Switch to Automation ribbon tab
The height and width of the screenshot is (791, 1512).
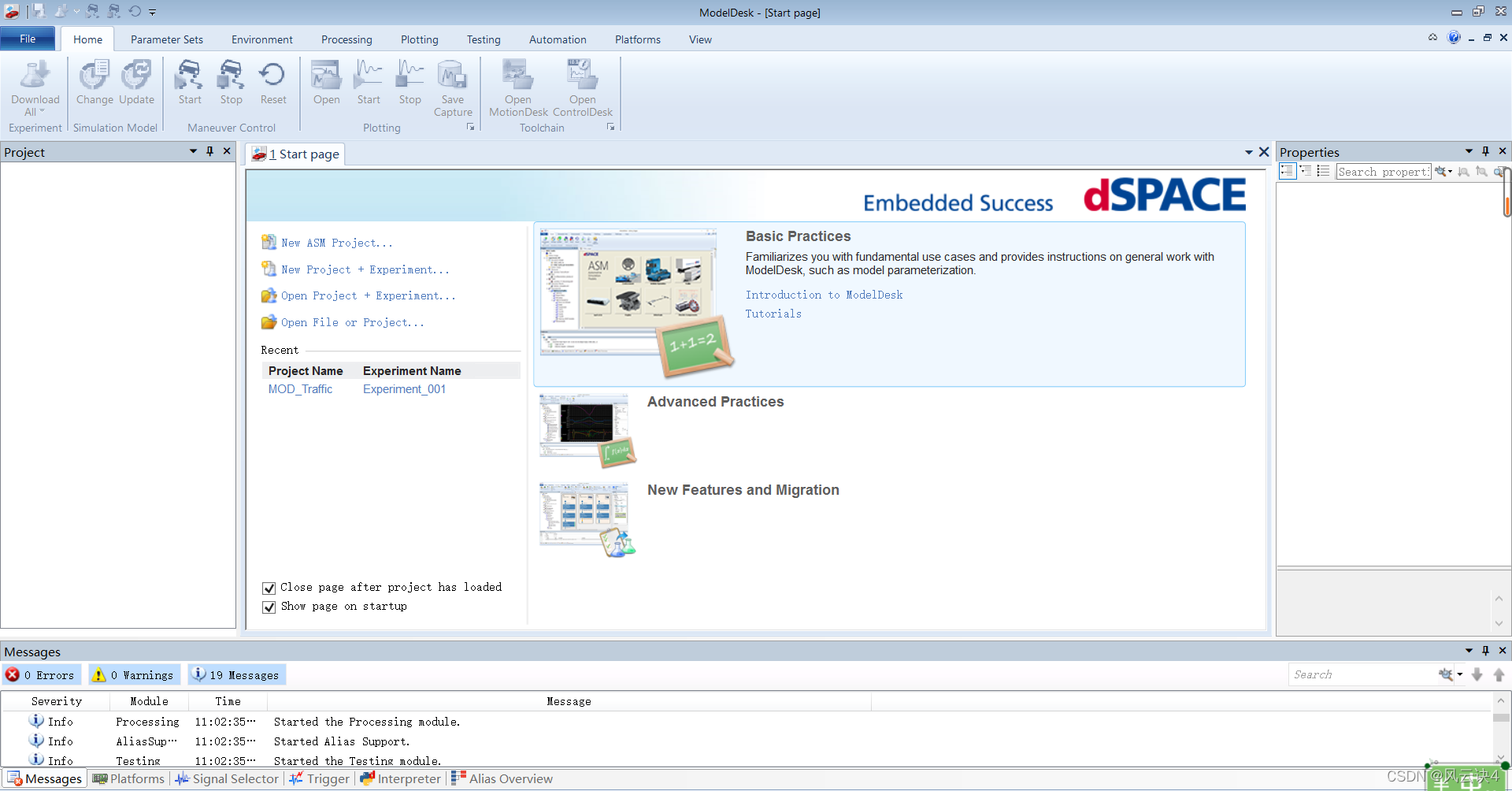(558, 39)
